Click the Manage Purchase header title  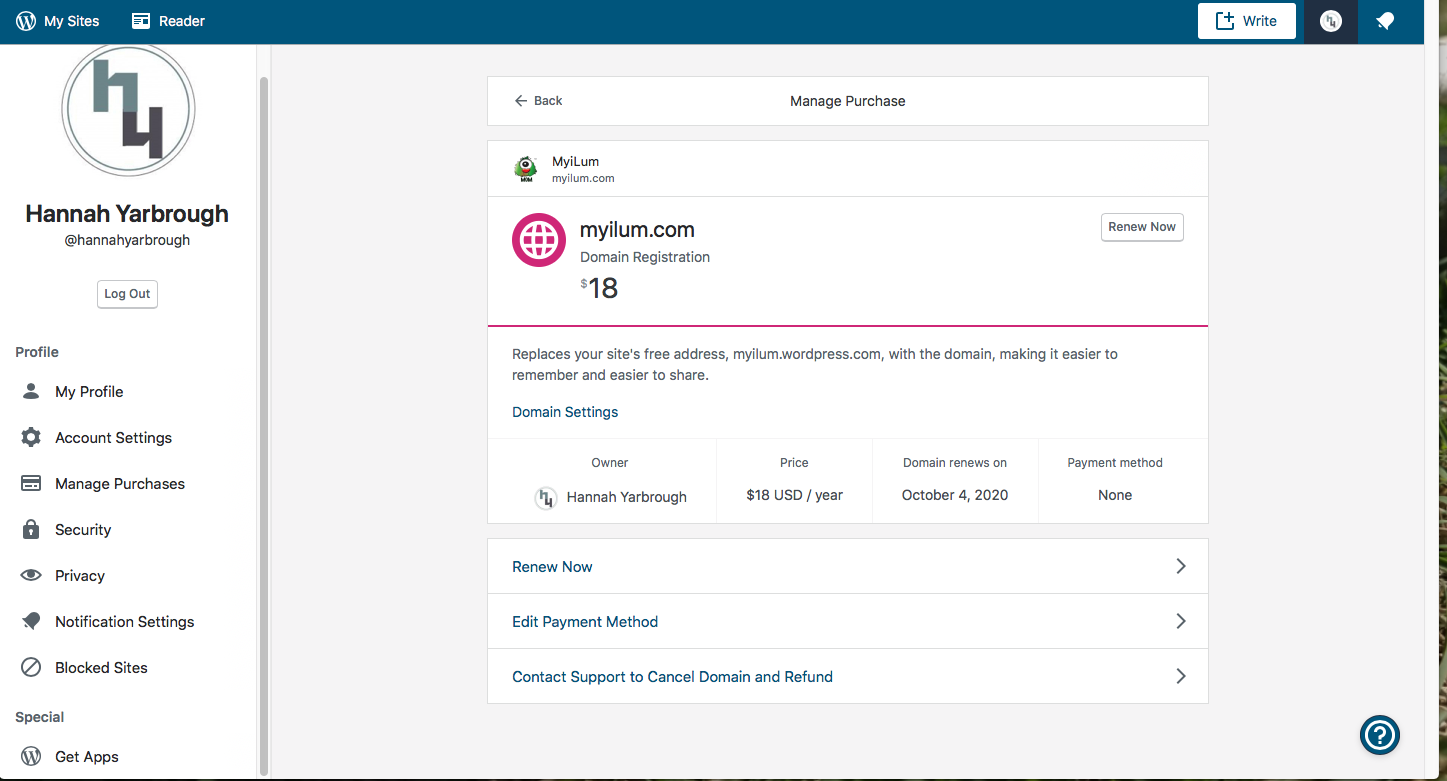pos(848,101)
